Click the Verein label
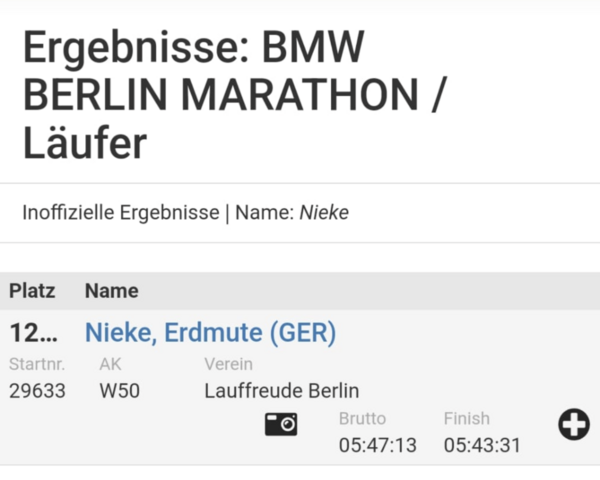This screenshot has width=600, height=480. click(x=228, y=364)
